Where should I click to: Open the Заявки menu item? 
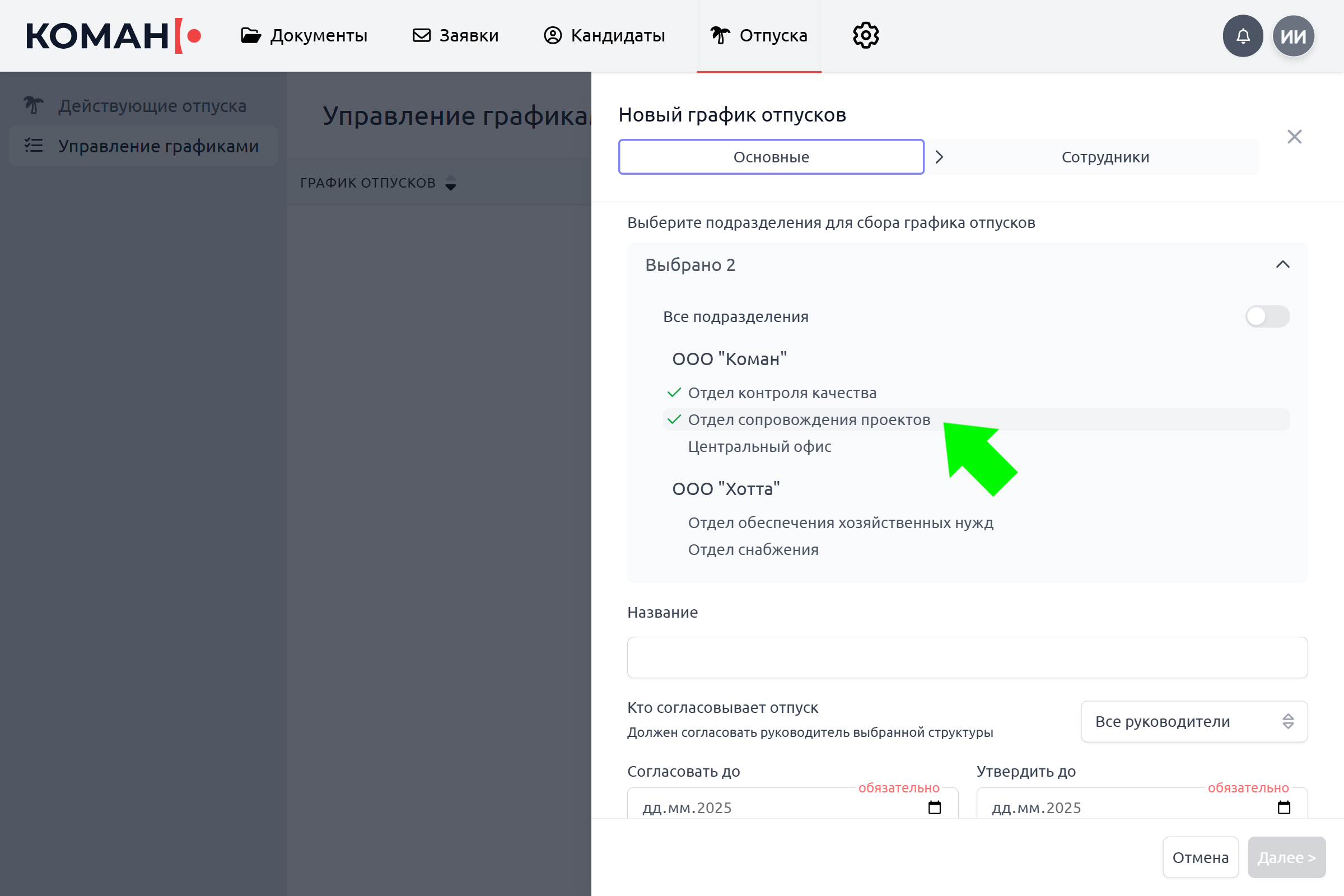(x=455, y=35)
